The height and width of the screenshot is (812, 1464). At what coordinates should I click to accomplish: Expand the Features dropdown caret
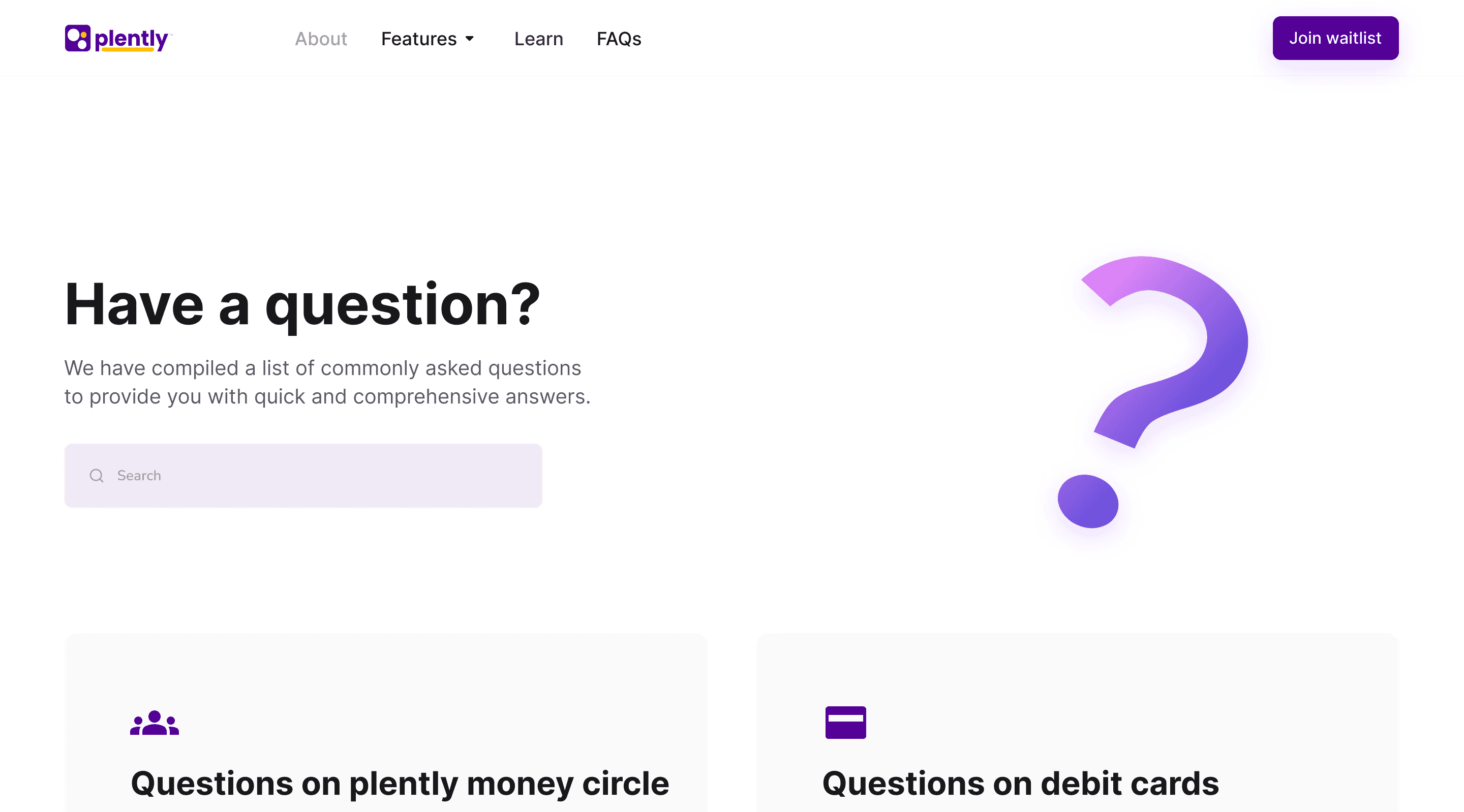pos(469,39)
